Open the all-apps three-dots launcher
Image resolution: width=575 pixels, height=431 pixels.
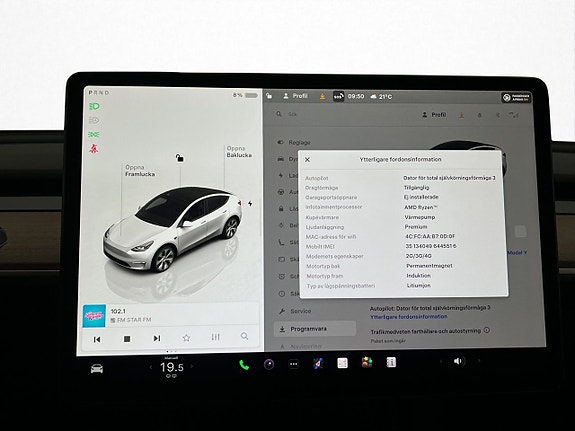(293, 364)
